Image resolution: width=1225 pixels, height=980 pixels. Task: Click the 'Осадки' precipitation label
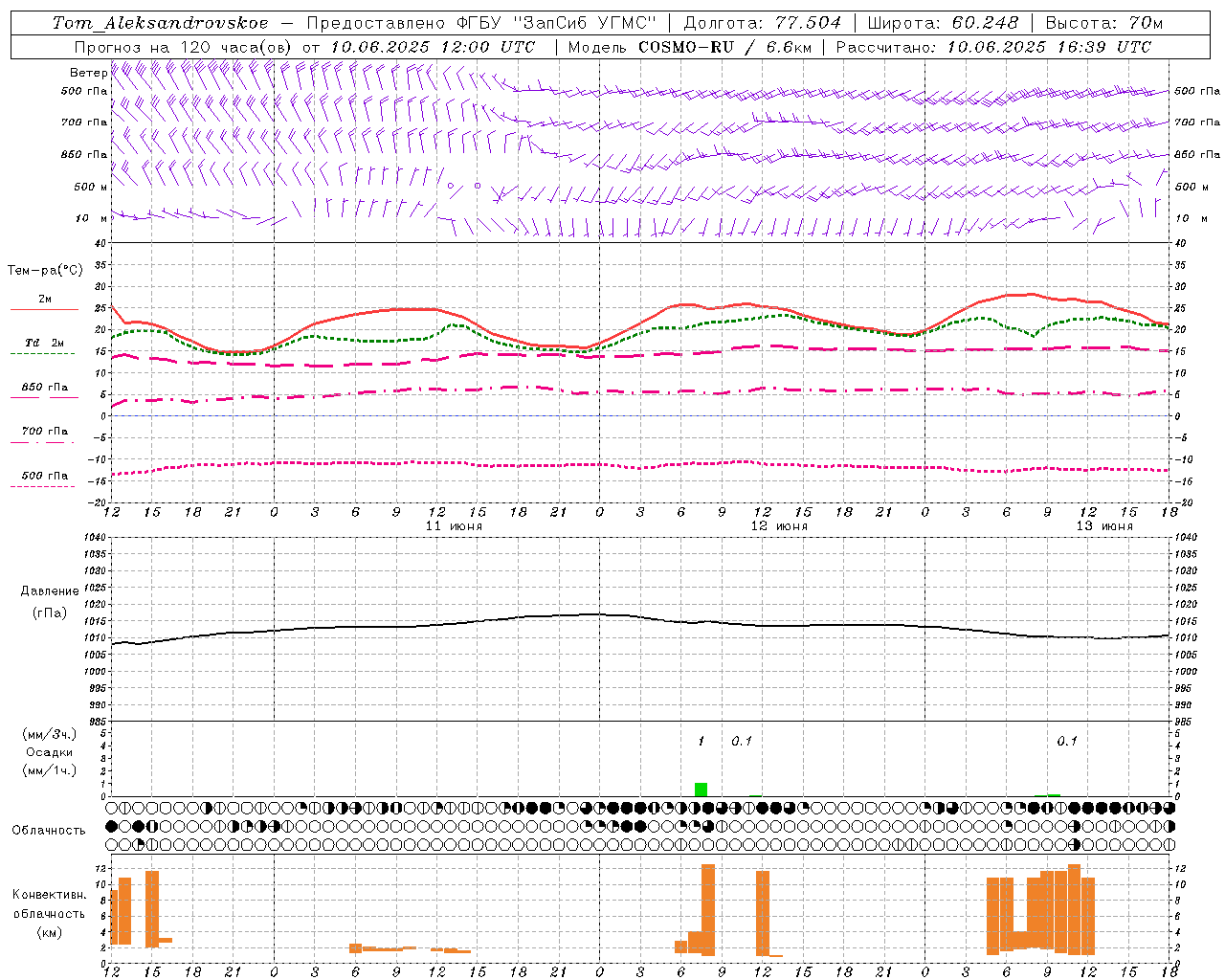pos(50,752)
